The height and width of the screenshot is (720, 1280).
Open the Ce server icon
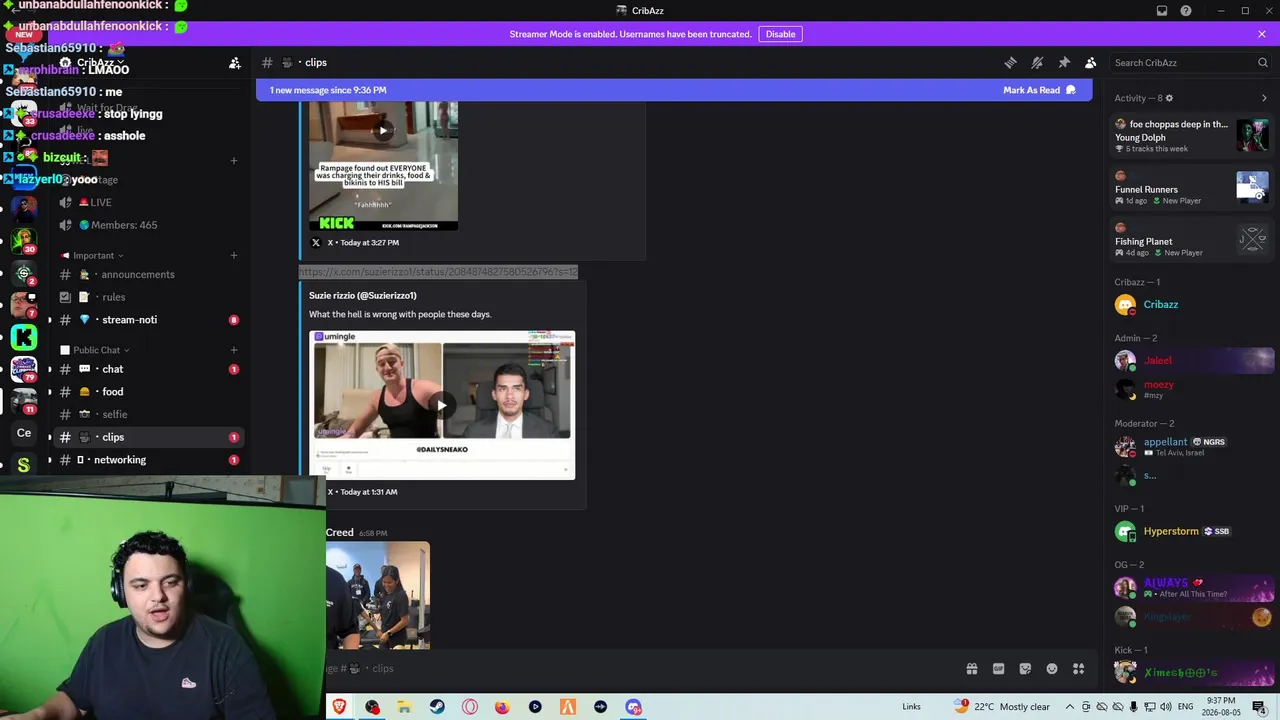pyautogui.click(x=24, y=433)
